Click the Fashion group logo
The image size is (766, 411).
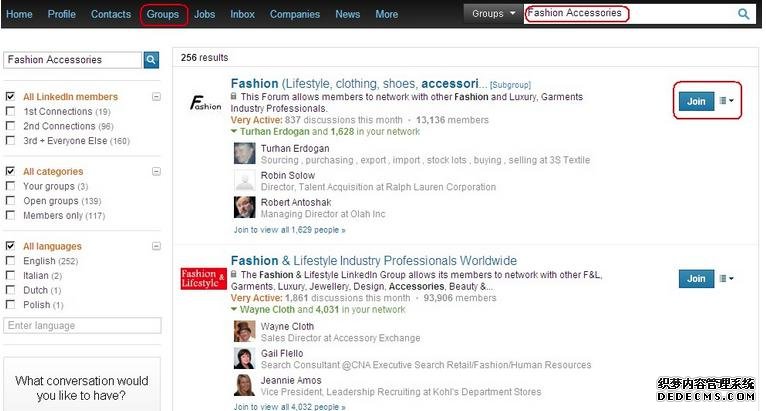pos(204,102)
